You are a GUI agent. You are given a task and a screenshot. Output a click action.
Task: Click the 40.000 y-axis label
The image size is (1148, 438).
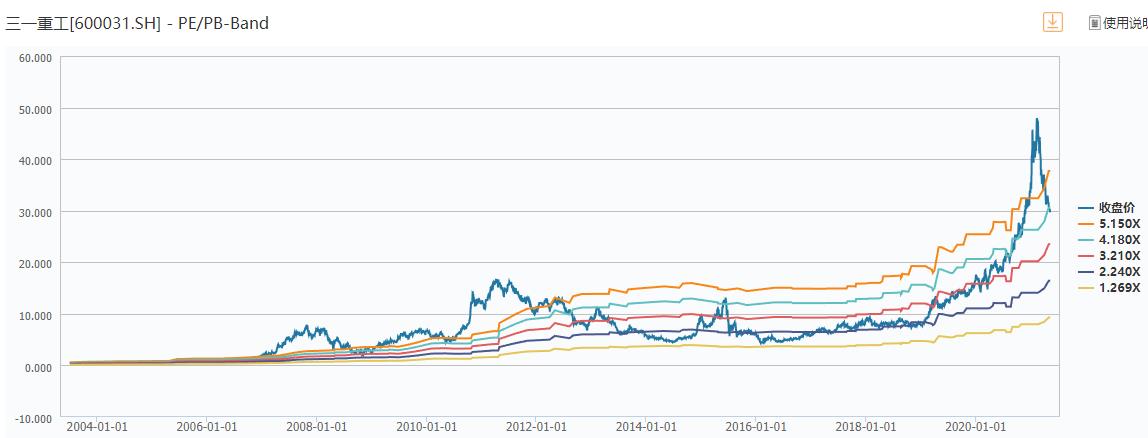point(36,160)
